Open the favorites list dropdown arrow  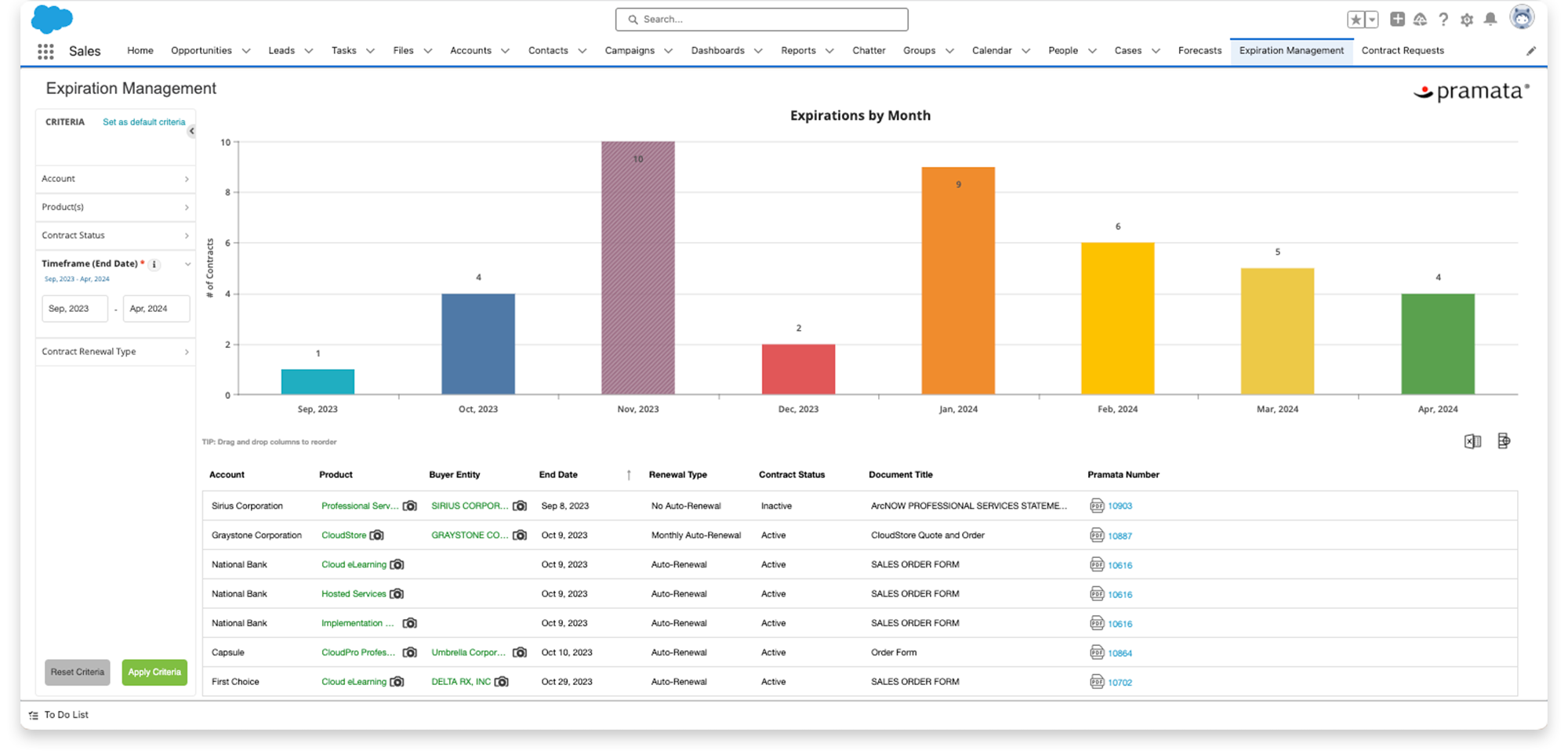[x=1372, y=20]
